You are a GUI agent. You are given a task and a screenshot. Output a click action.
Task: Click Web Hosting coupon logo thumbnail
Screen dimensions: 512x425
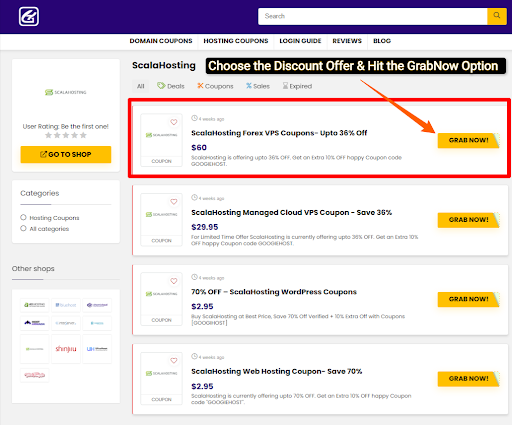[x=161, y=373]
